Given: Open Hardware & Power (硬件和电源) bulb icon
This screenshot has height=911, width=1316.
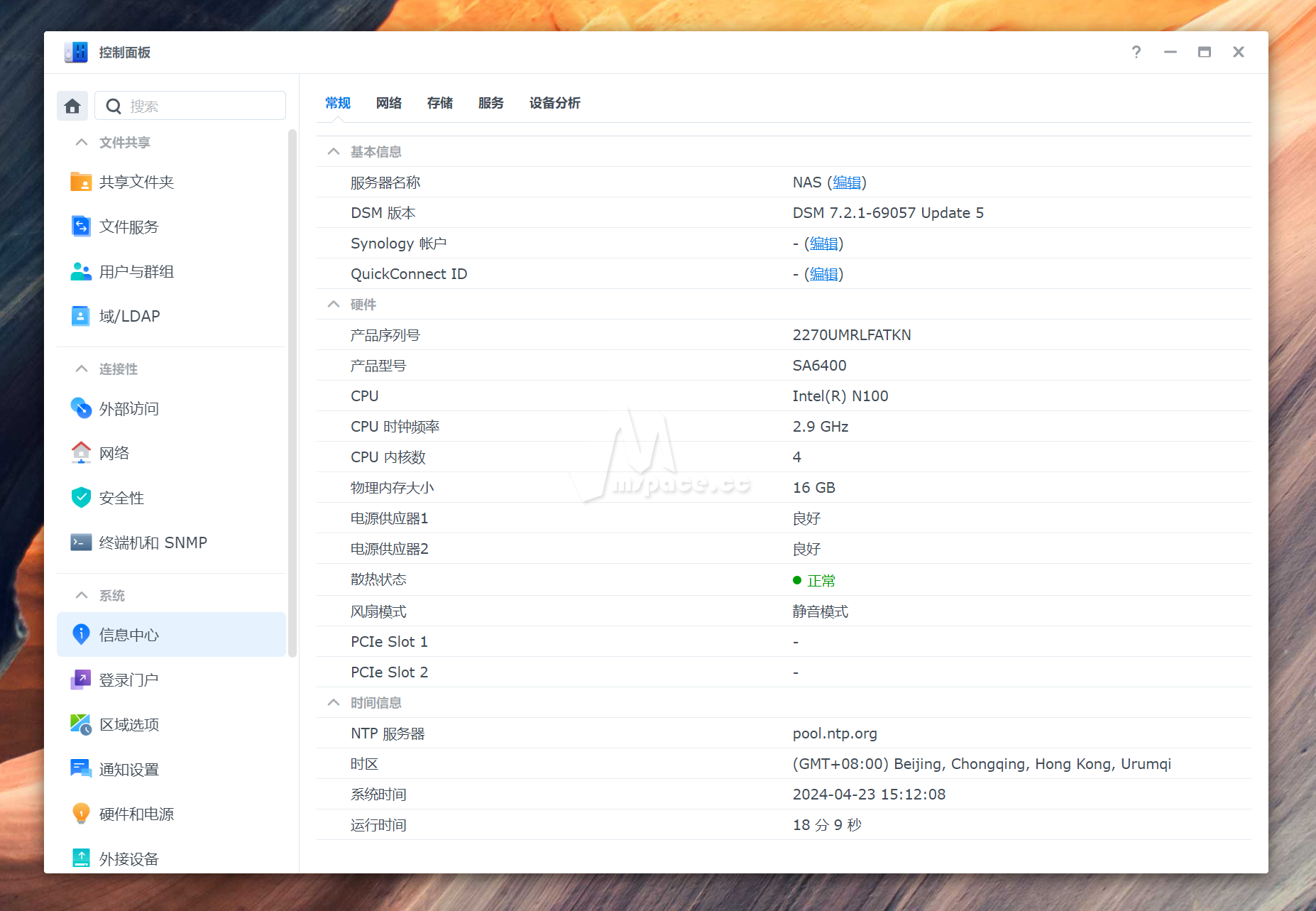Looking at the screenshot, I should click(81, 814).
